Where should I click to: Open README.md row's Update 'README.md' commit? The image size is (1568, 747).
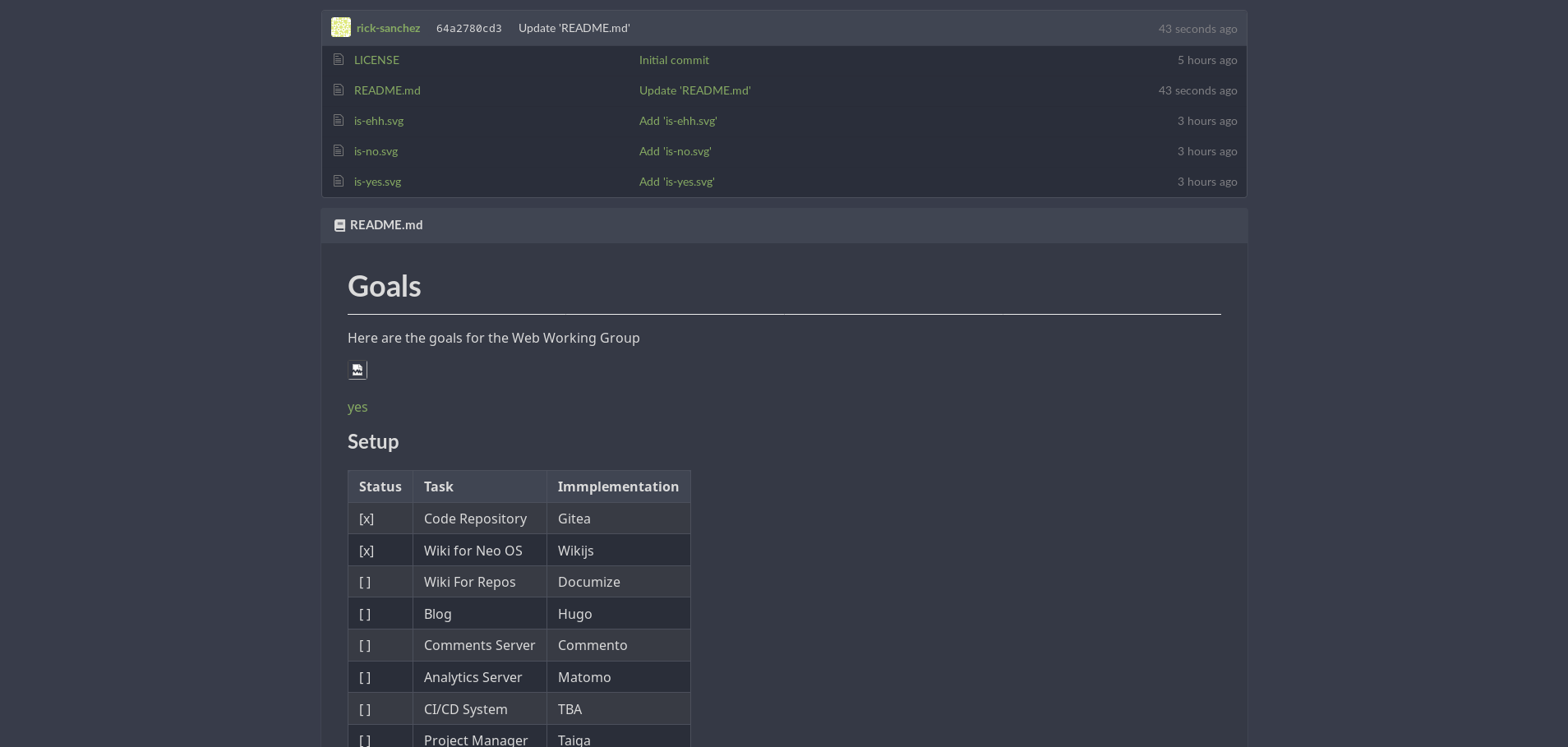(694, 90)
